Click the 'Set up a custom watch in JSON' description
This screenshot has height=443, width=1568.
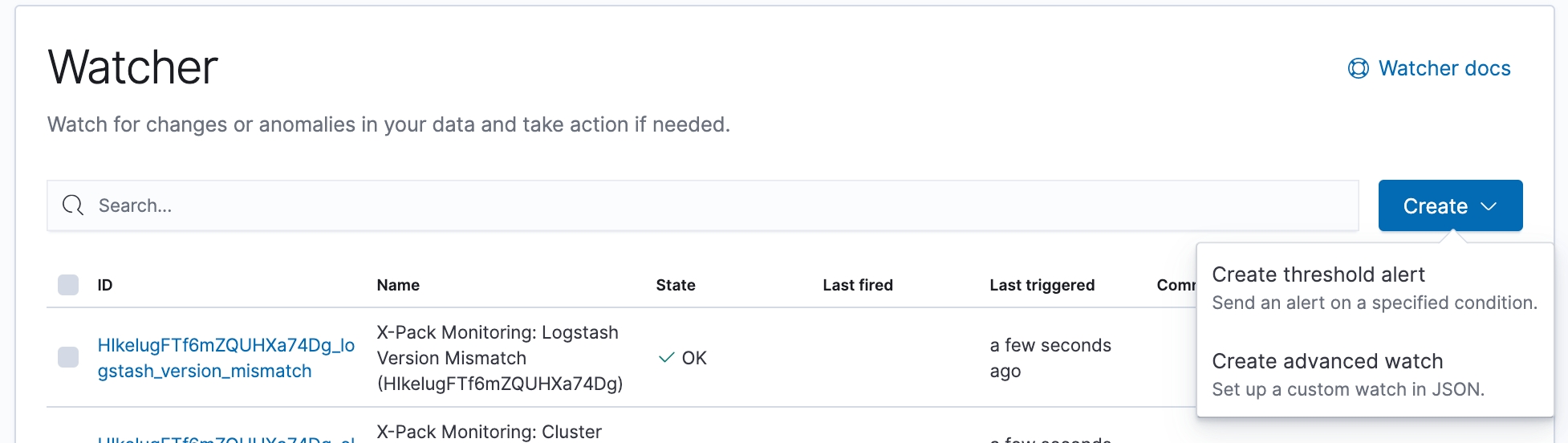pos(1348,389)
